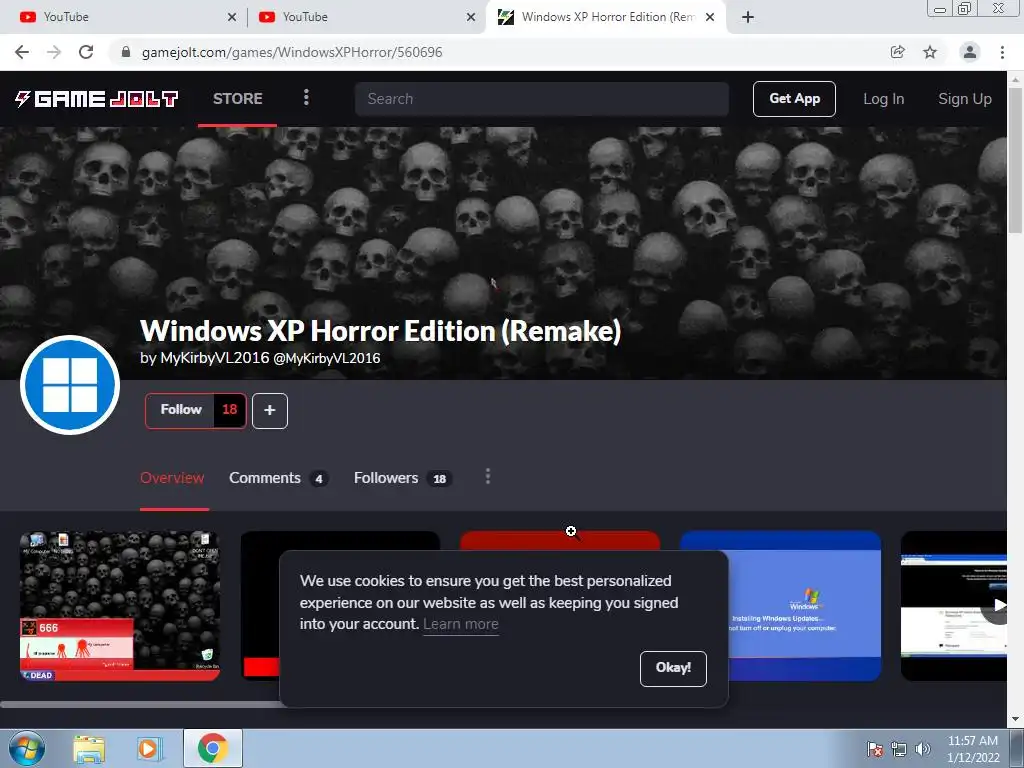Click the plus add-to-playlist button
Viewport: 1024px width, 768px height.
pos(270,411)
